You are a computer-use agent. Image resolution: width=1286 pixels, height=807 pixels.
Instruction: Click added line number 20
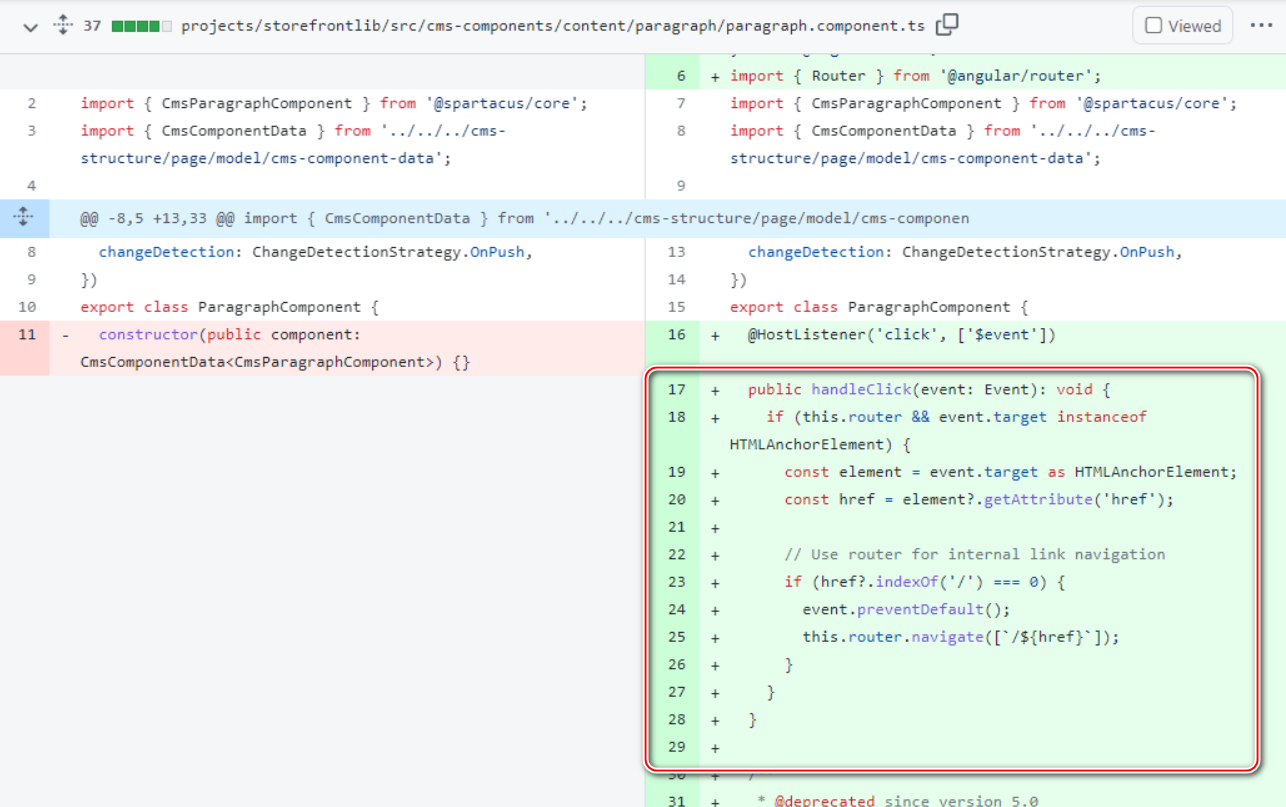point(676,499)
